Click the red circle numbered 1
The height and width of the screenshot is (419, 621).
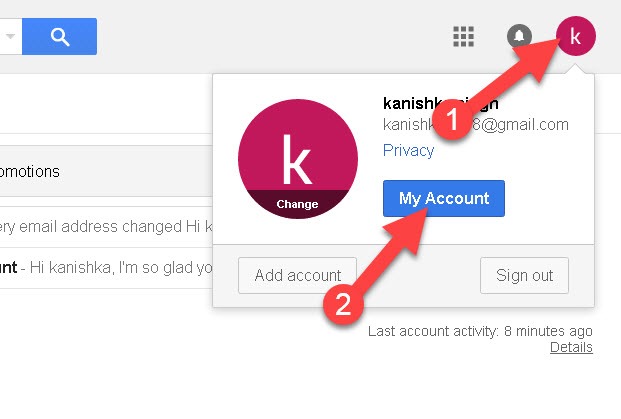coord(452,119)
